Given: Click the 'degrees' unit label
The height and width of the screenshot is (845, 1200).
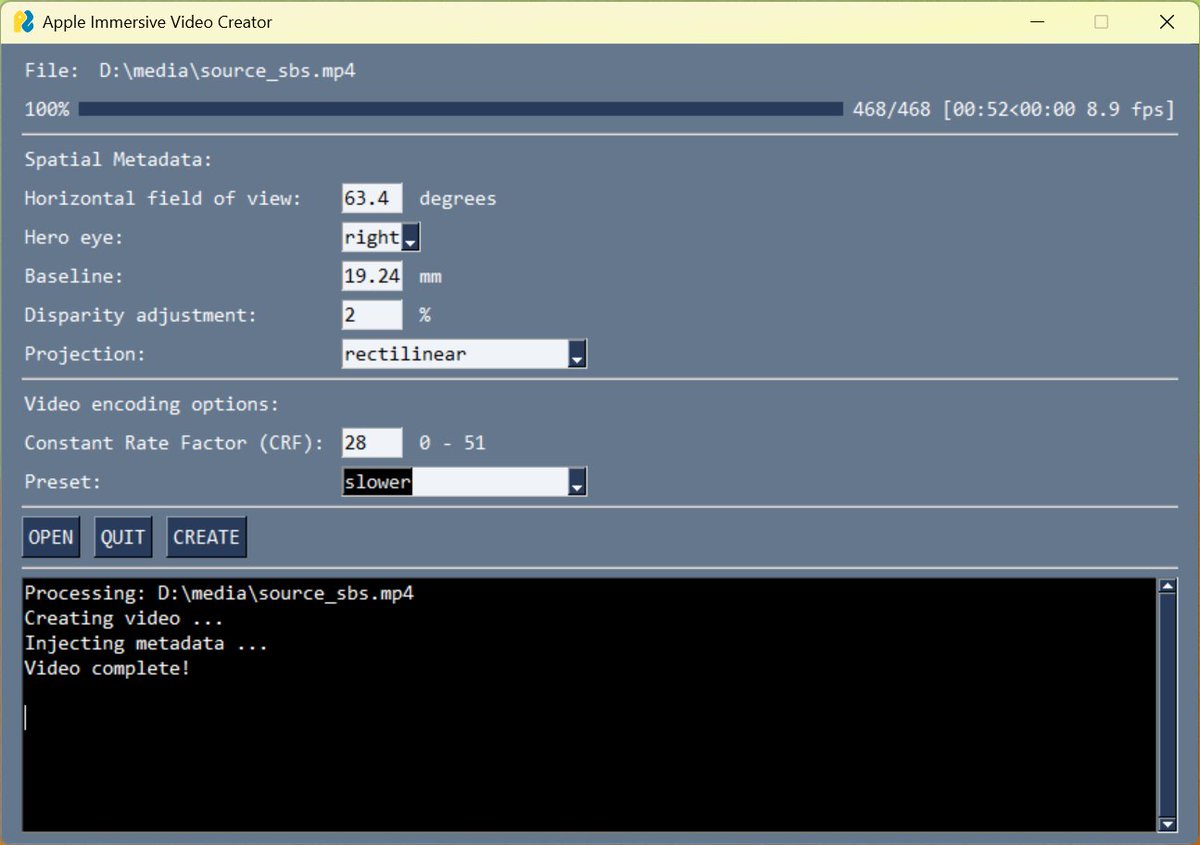Looking at the screenshot, I should pyautogui.click(x=457, y=198).
